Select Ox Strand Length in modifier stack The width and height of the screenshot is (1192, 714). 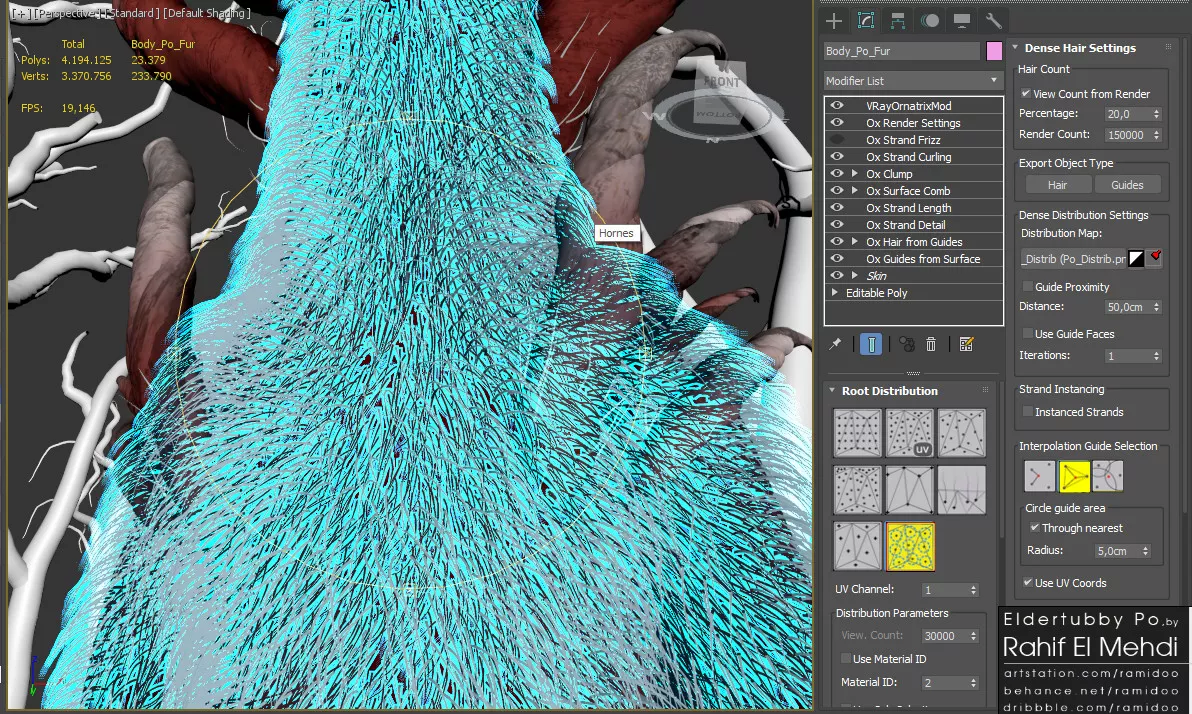pyautogui.click(x=908, y=208)
